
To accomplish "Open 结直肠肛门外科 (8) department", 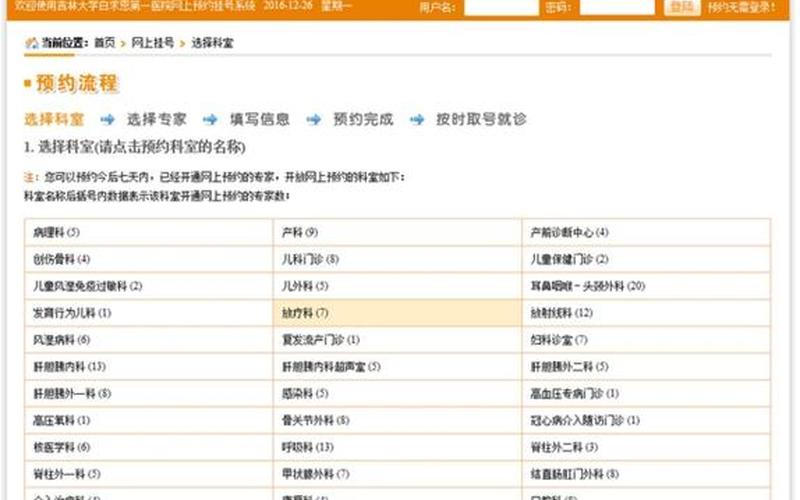I will tap(575, 474).
